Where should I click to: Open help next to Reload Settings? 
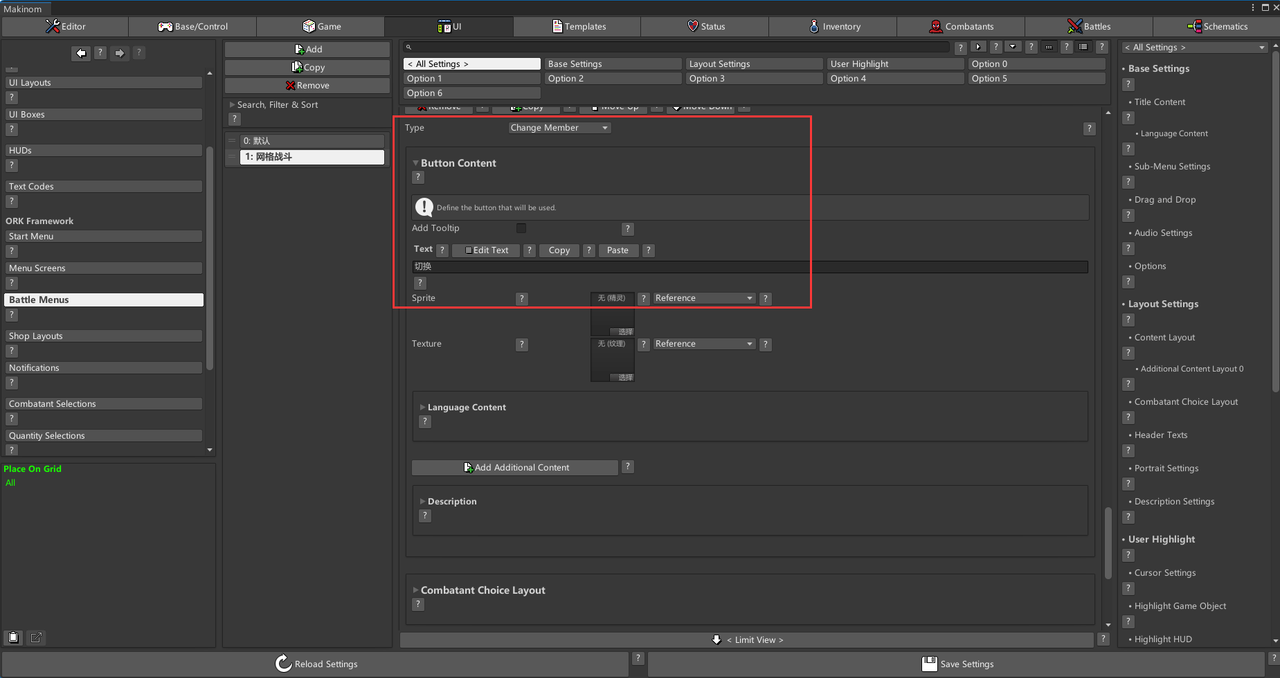tap(637, 658)
